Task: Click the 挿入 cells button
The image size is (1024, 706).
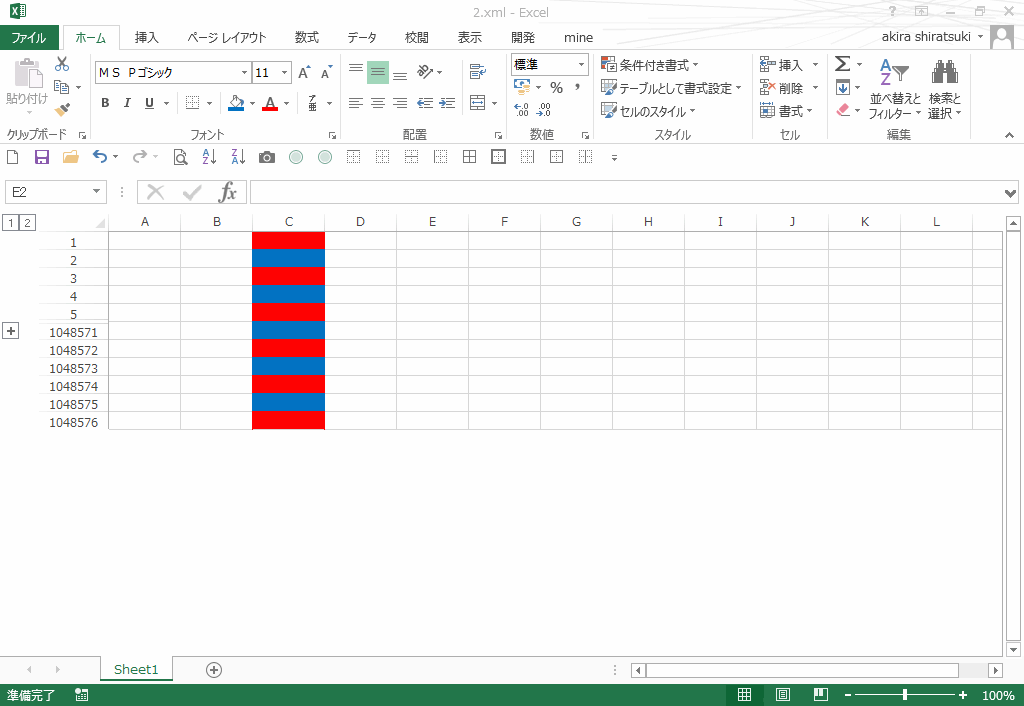Action: click(x=782, y=65)
